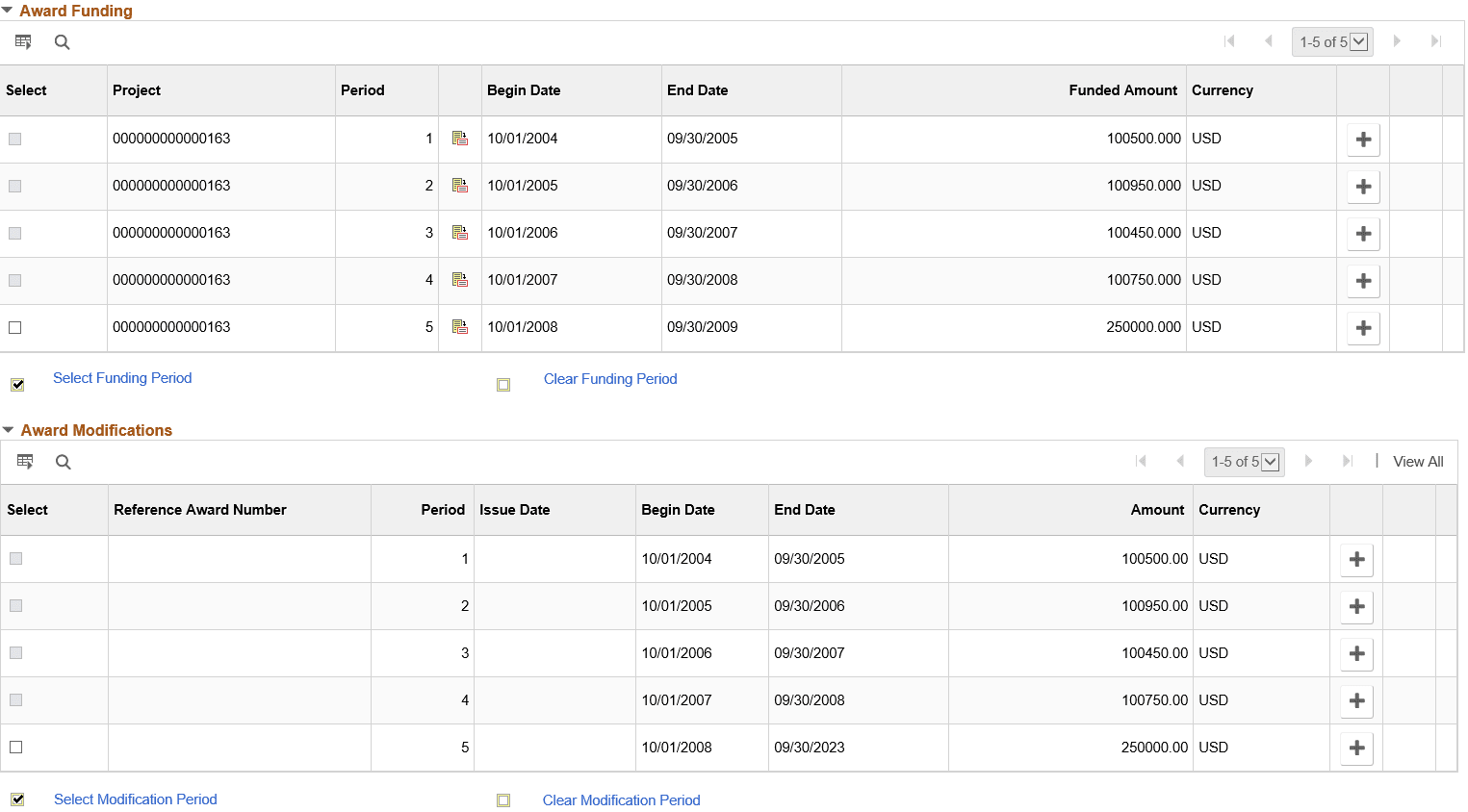Click the search icon in Award Modifications
The height and width of the screenshot is (812, 1468).
click(x=63, y=462)
